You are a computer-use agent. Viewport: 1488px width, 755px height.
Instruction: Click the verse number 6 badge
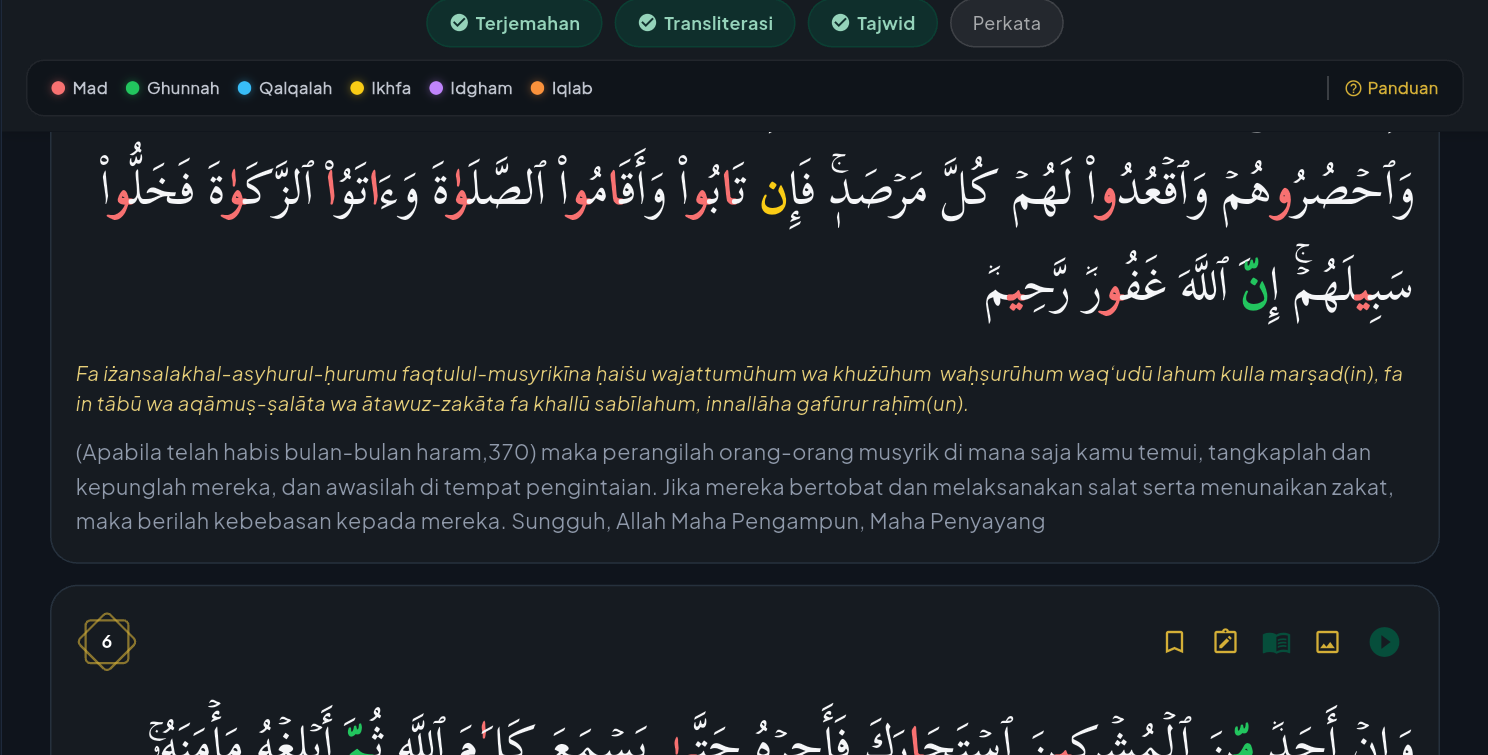[x=107, y=642]
